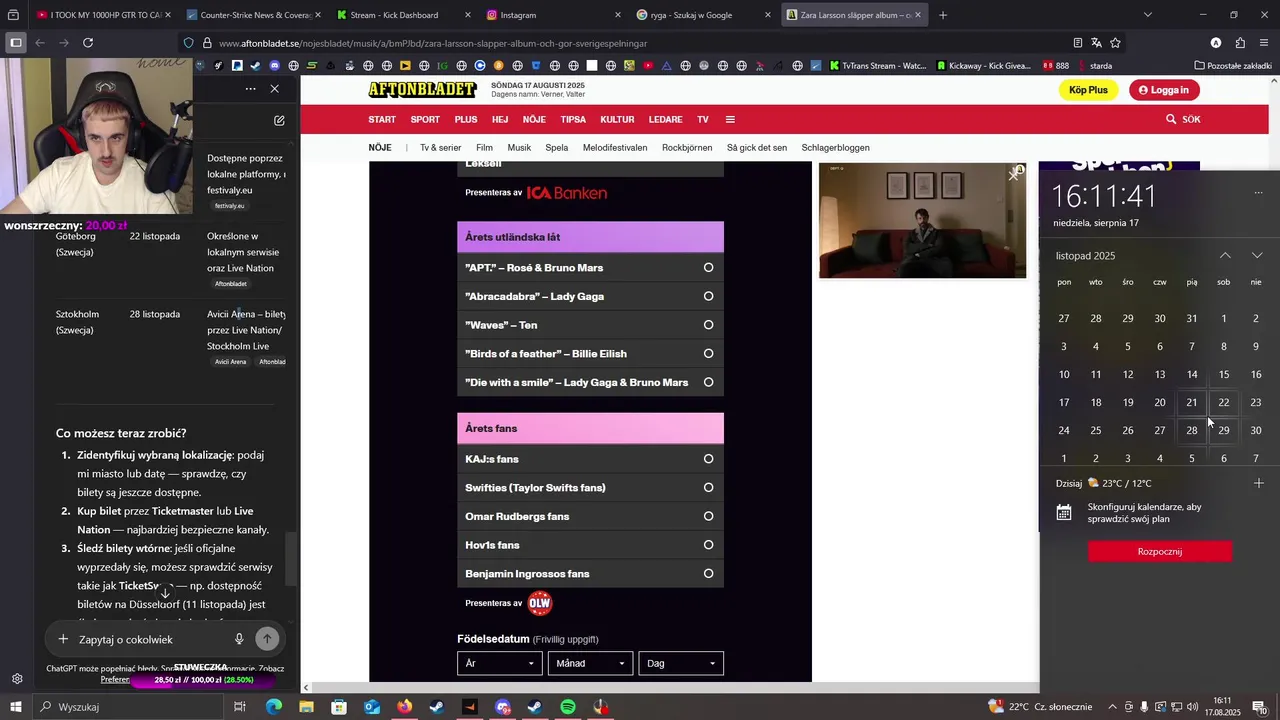Close the ChatGPT sidebar panel

[274, 89]
